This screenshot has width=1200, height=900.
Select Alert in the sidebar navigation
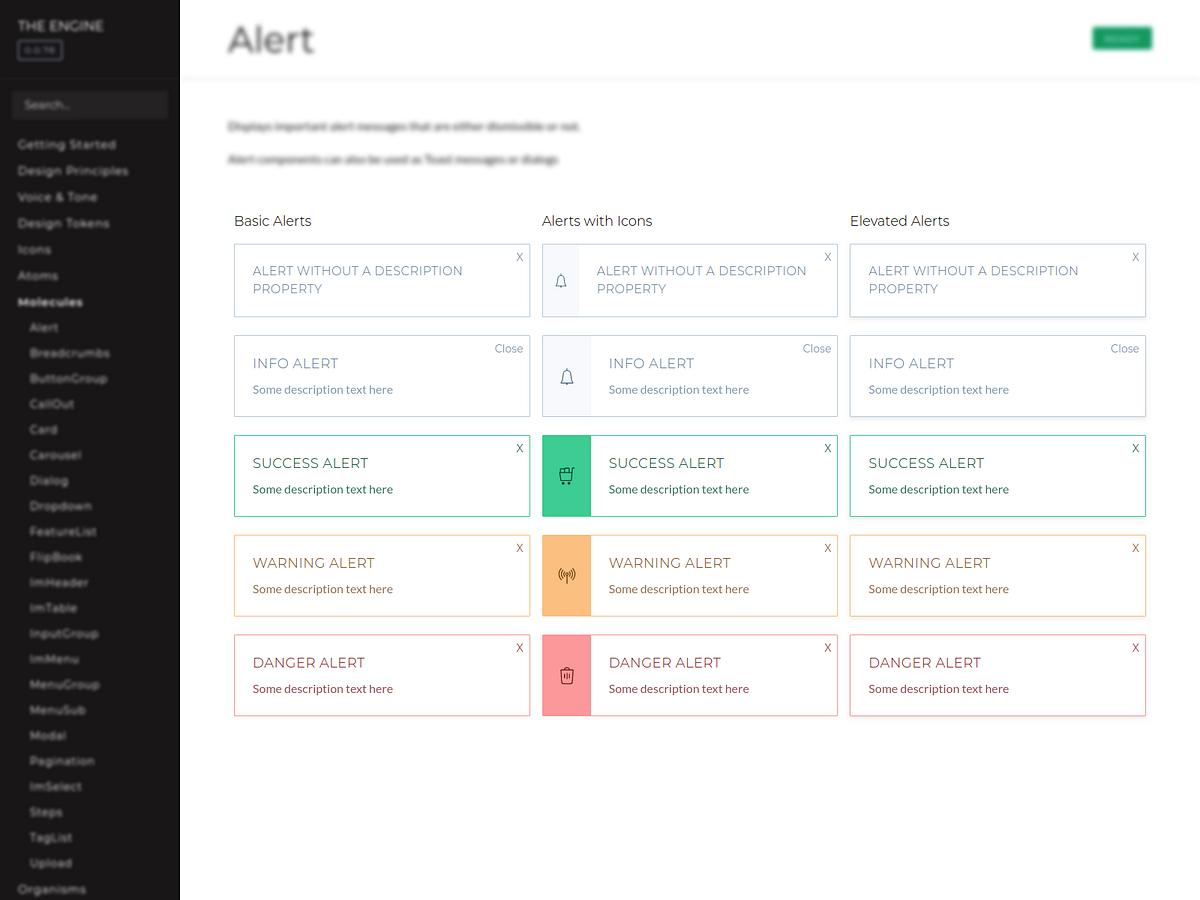[x=44, y=327]
